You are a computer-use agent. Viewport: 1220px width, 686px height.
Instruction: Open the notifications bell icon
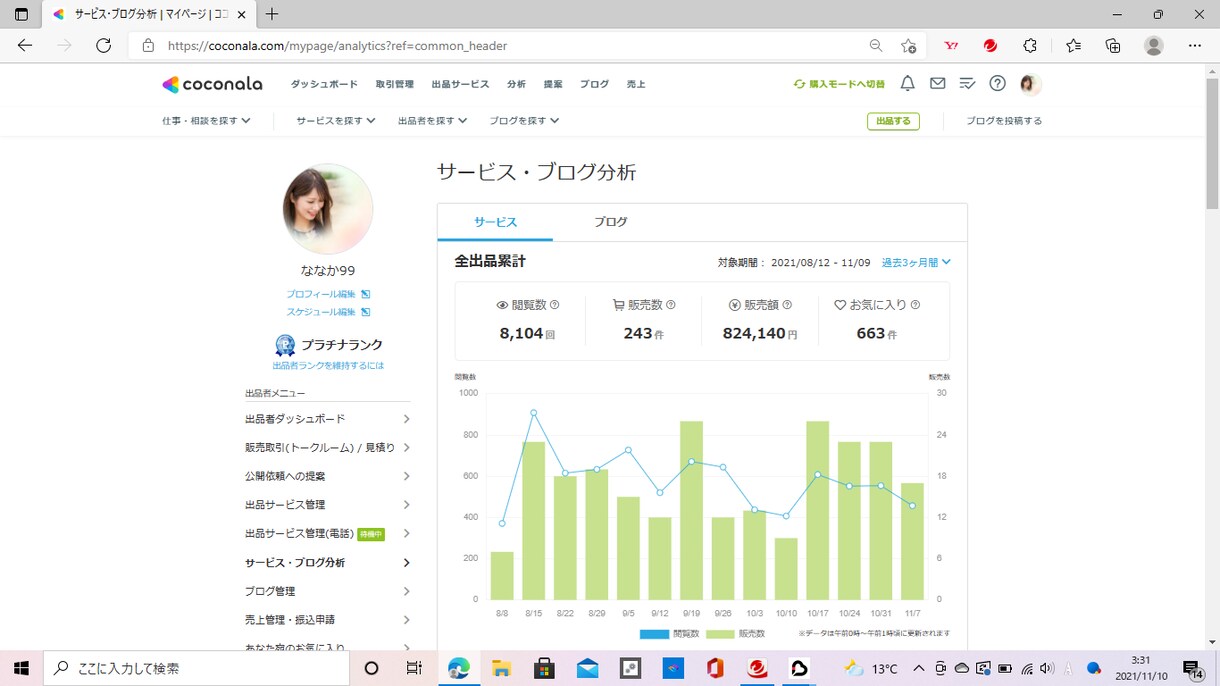pos(907,84)
